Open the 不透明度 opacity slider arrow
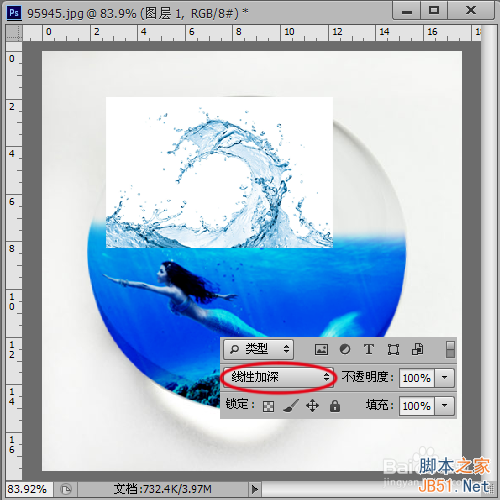 coord(444,378)
